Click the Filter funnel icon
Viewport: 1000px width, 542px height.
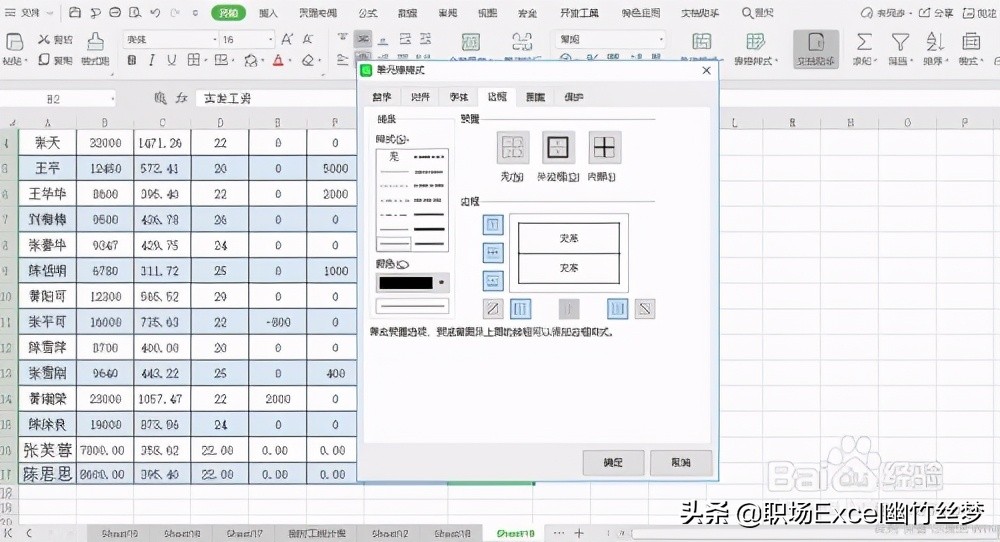coord(900,42)
